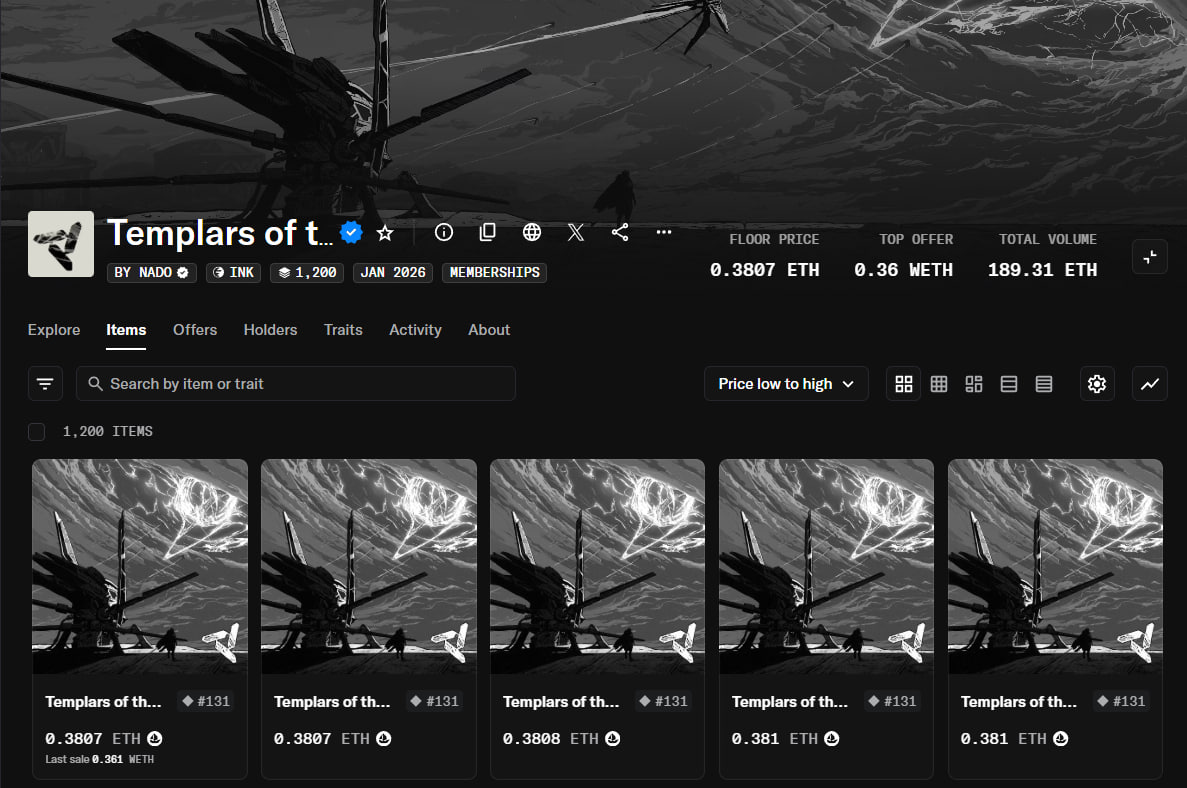
Task: Open the Price low to high dropdown
Action: pyautogui.click(x=786, y=384)
